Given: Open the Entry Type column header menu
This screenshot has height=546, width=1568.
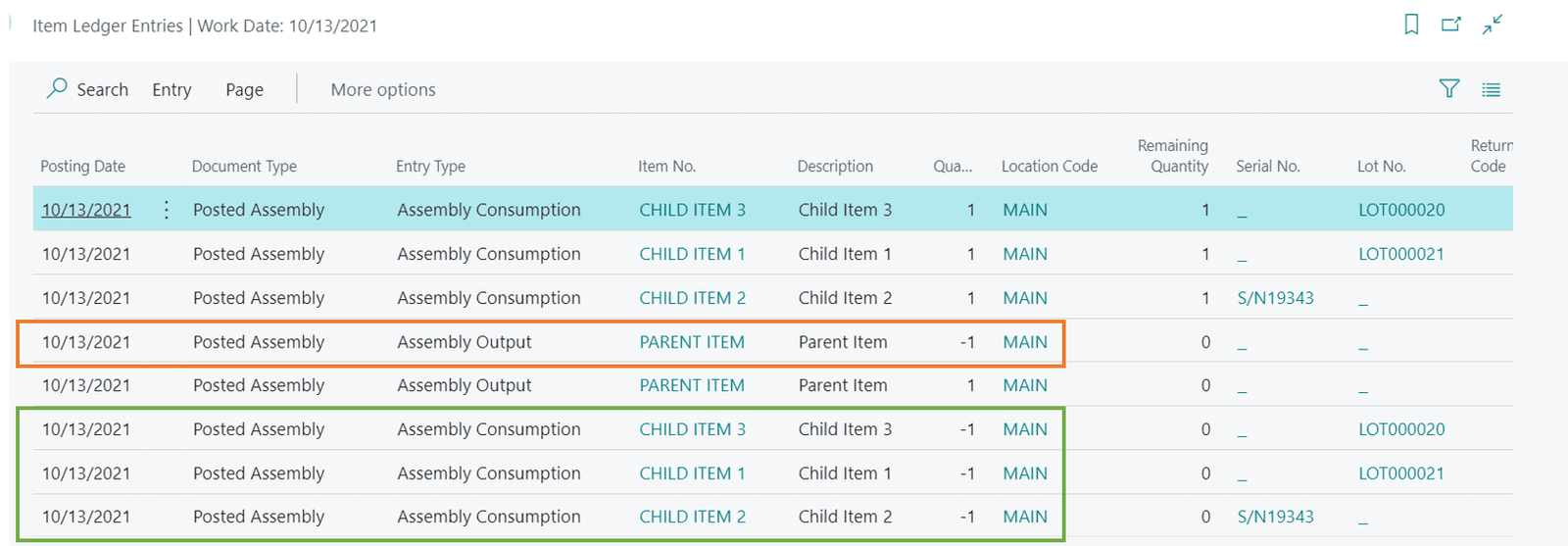Looking at the screenshot, I should (430, 166).
